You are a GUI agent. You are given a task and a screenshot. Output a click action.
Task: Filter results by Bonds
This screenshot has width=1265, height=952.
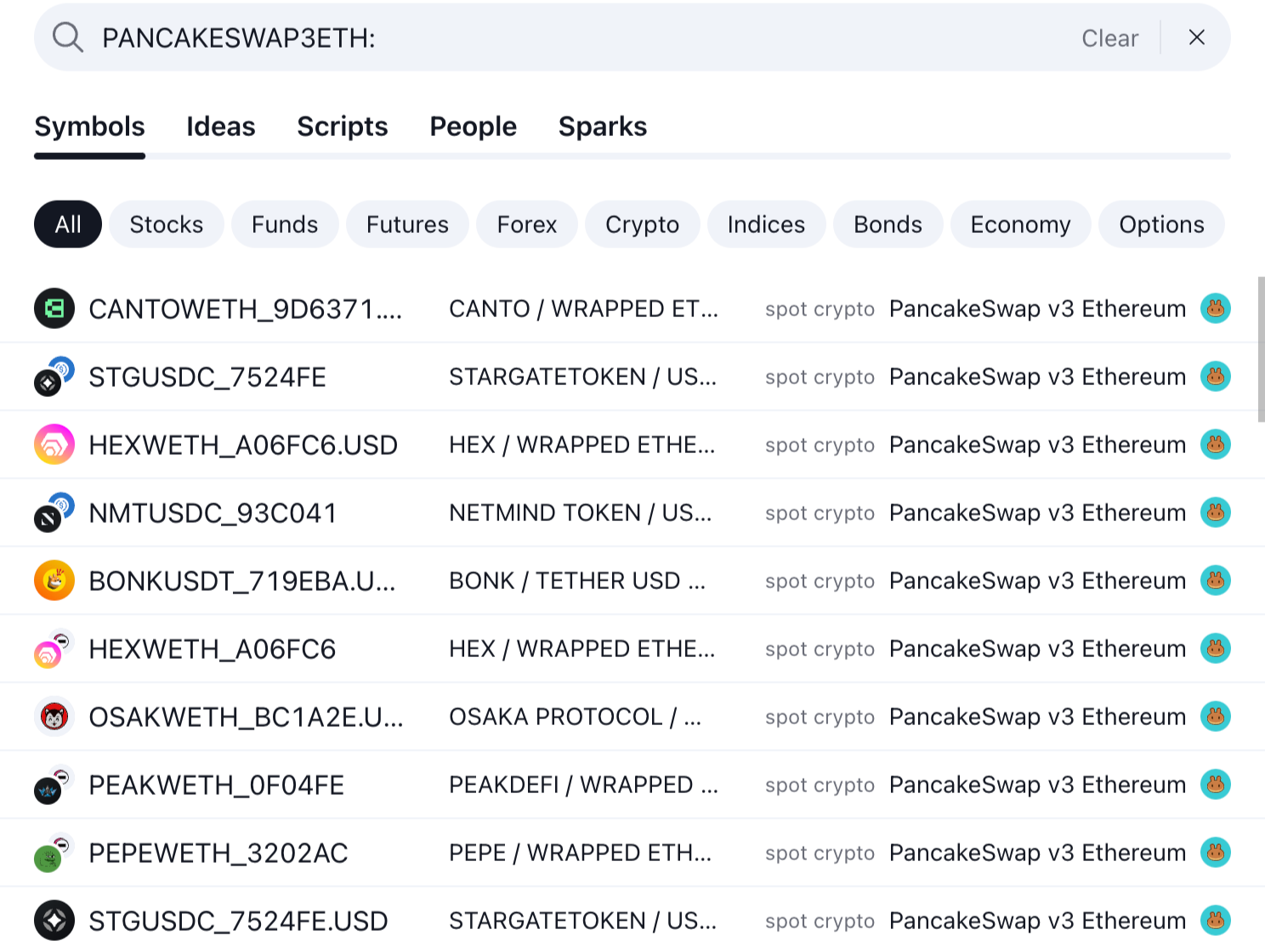pyautogui.click(x=888, y=224)
